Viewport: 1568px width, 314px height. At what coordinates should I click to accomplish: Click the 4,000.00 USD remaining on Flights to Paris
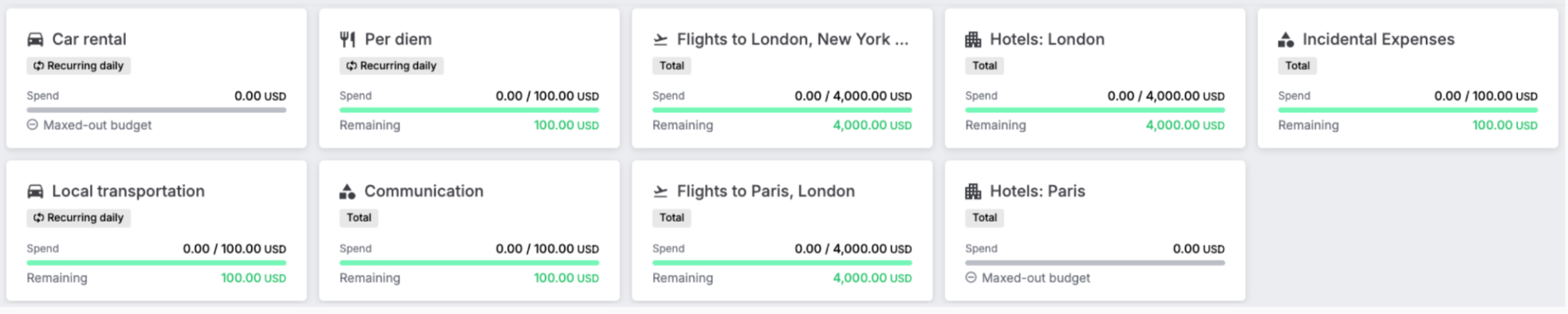point(872,278)
